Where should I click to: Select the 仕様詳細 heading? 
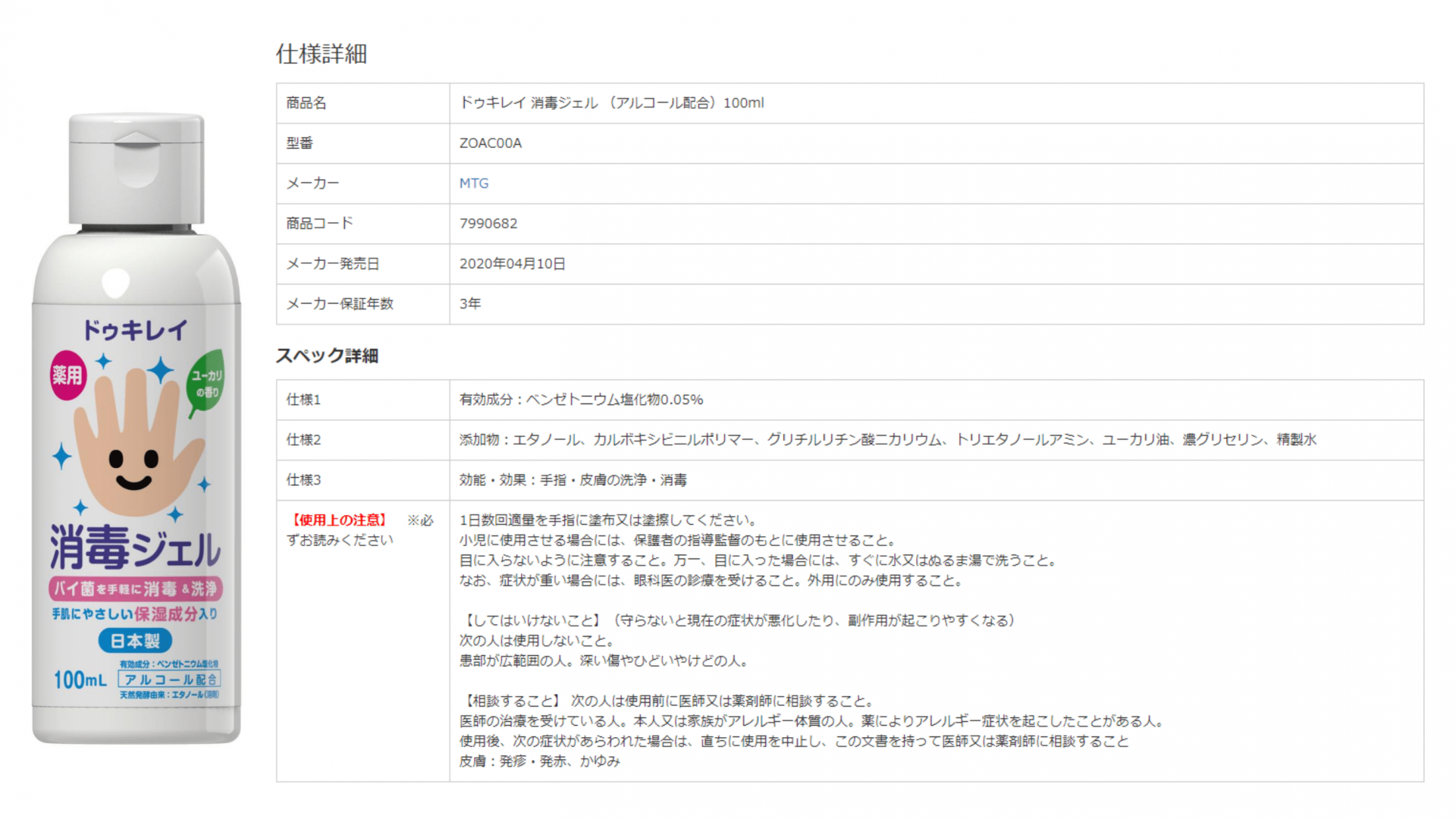322,54
